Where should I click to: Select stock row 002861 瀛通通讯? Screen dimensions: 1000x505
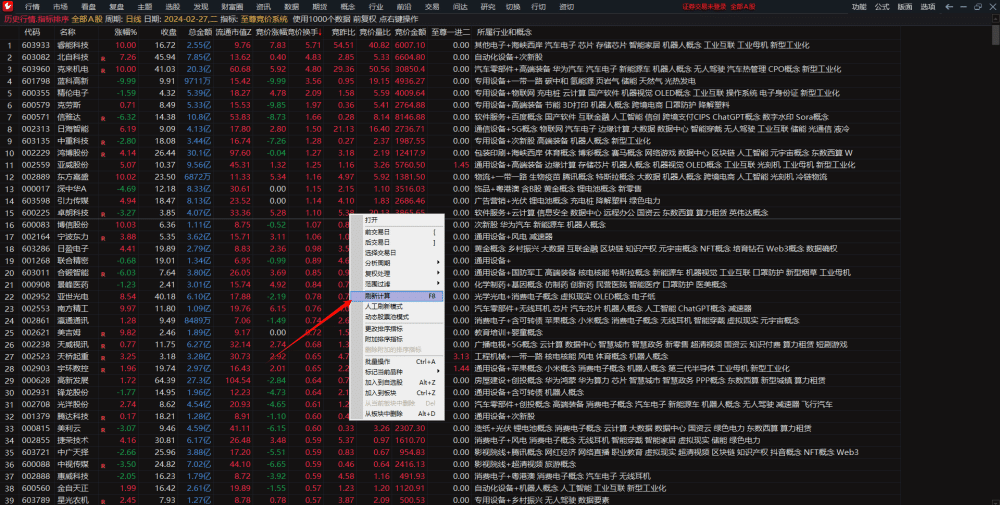tap(450, 321)
